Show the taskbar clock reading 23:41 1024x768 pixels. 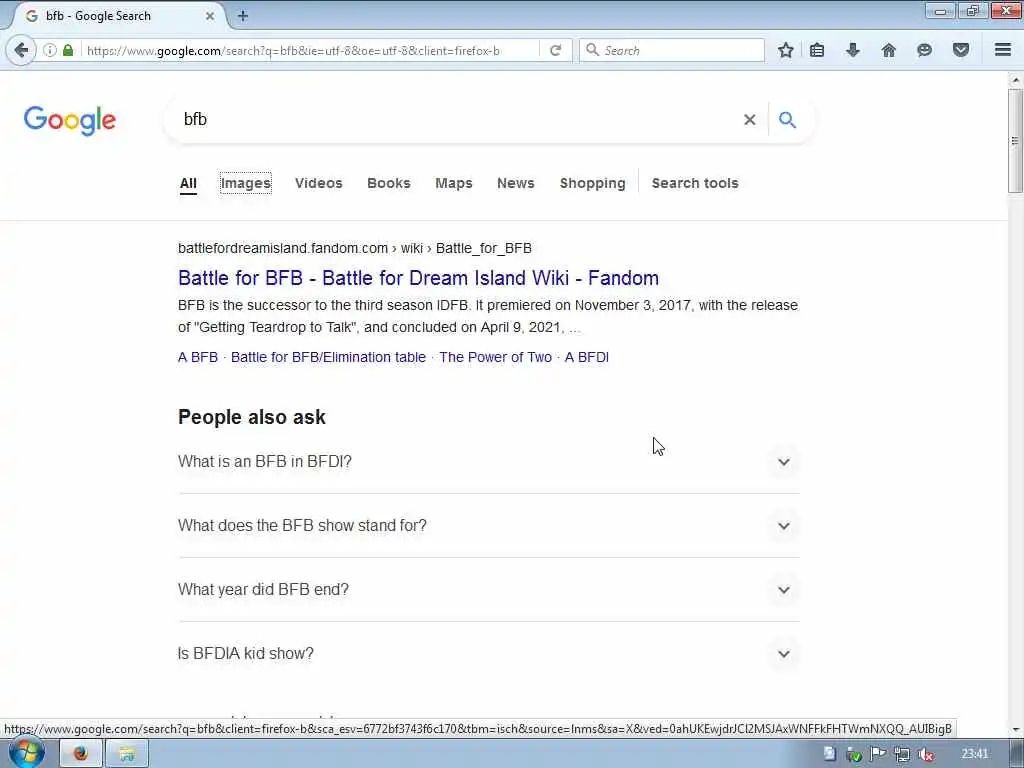975,754
